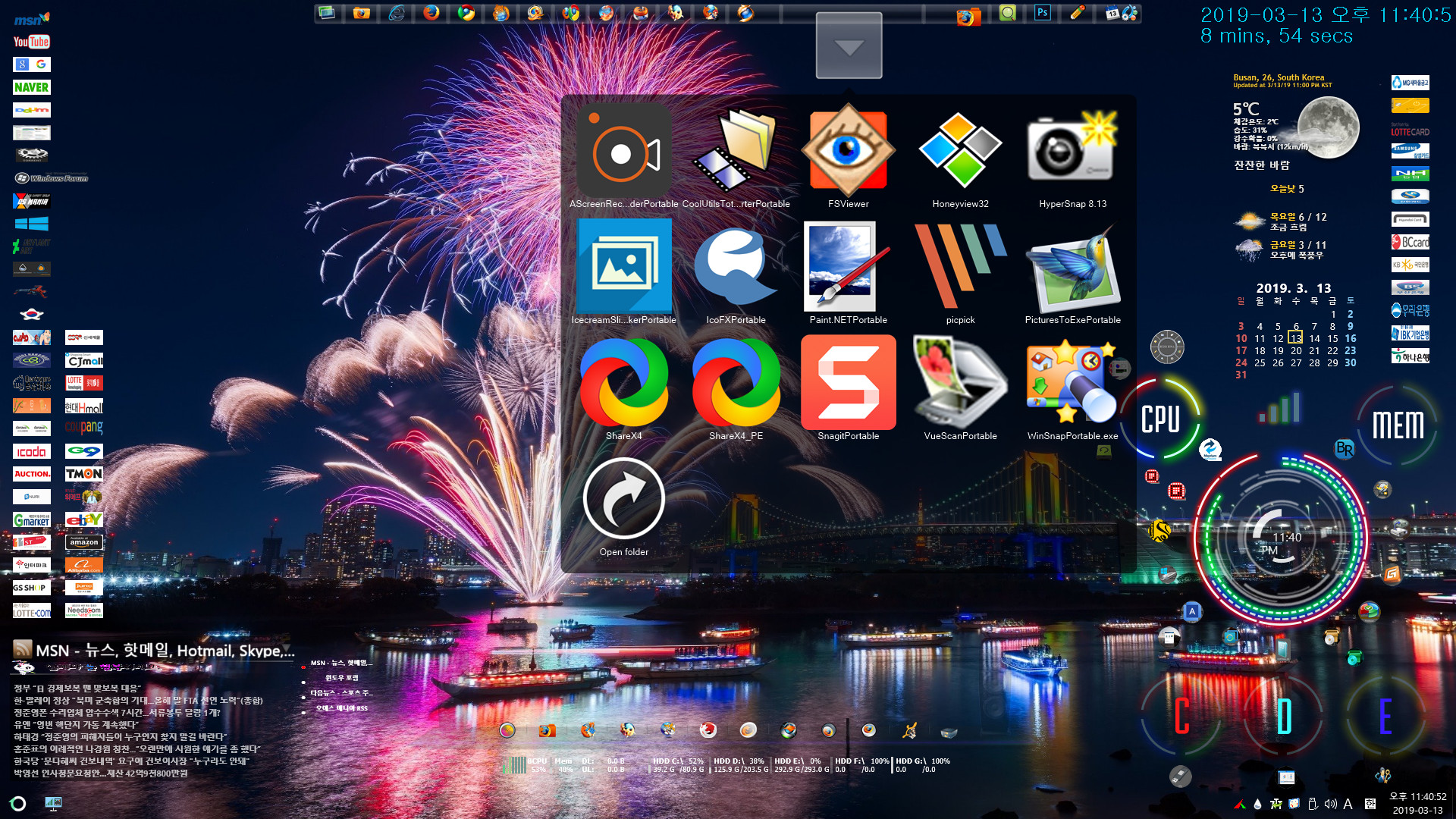Screen dimensions: 1456x819
Task: Open the Gmarket shortcut
Action: pyautogui.click(x=31, y=519)
